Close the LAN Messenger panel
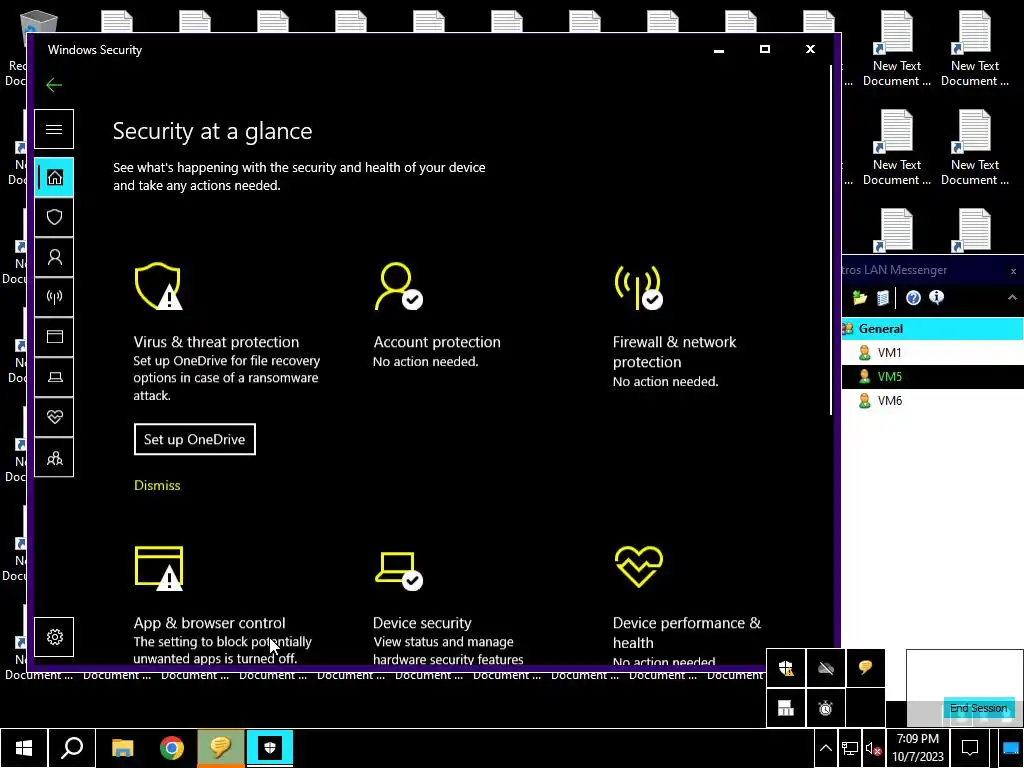 tap(1013, 270)
